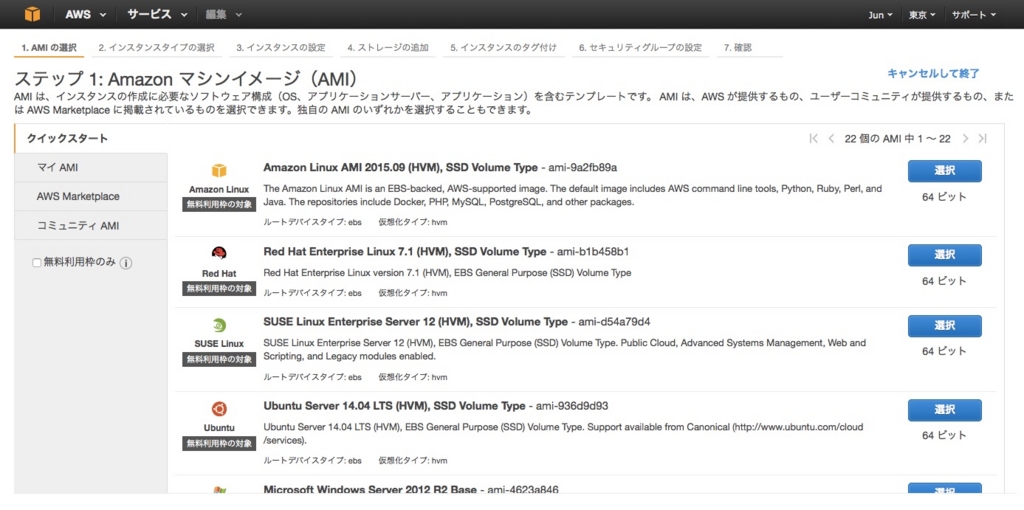The image size is (1024, 510).
Task: Click SUSE Linux Enterprise Server 12 title
Action: click(x=415, y=322)
